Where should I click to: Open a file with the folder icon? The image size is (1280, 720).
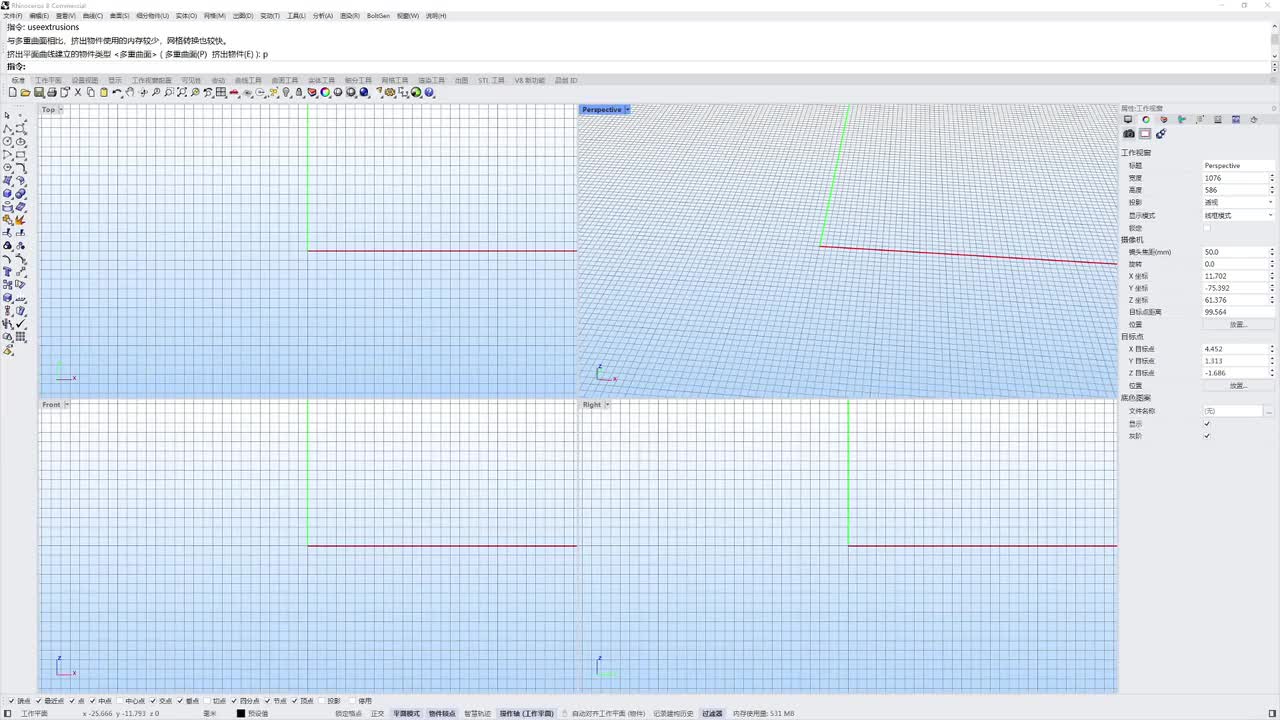tap(26, 92)
